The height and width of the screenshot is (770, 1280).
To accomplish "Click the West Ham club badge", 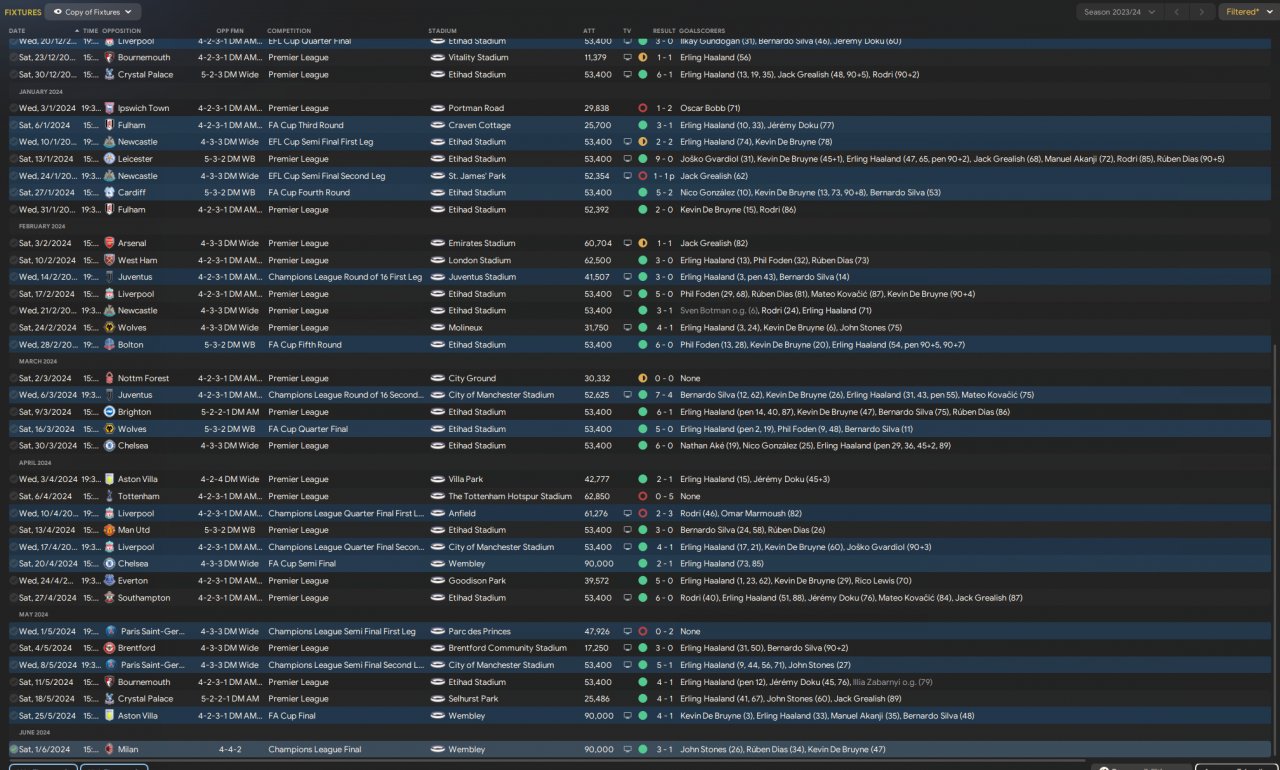I will pos(110,260).
